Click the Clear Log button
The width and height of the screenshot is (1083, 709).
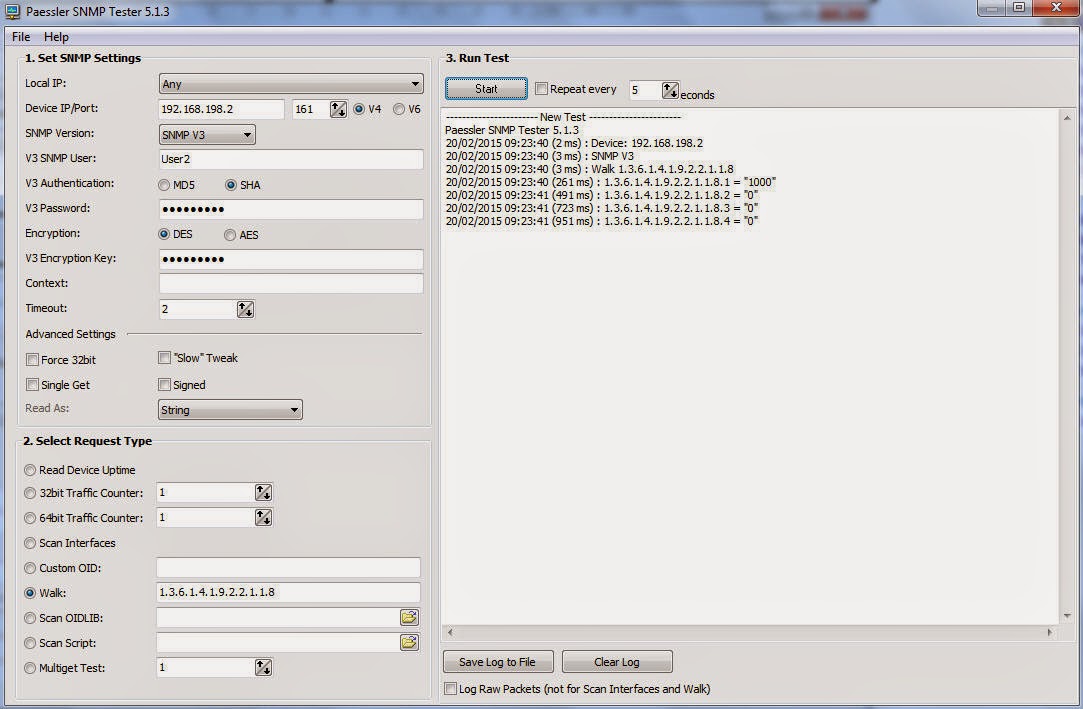(617, 661)
